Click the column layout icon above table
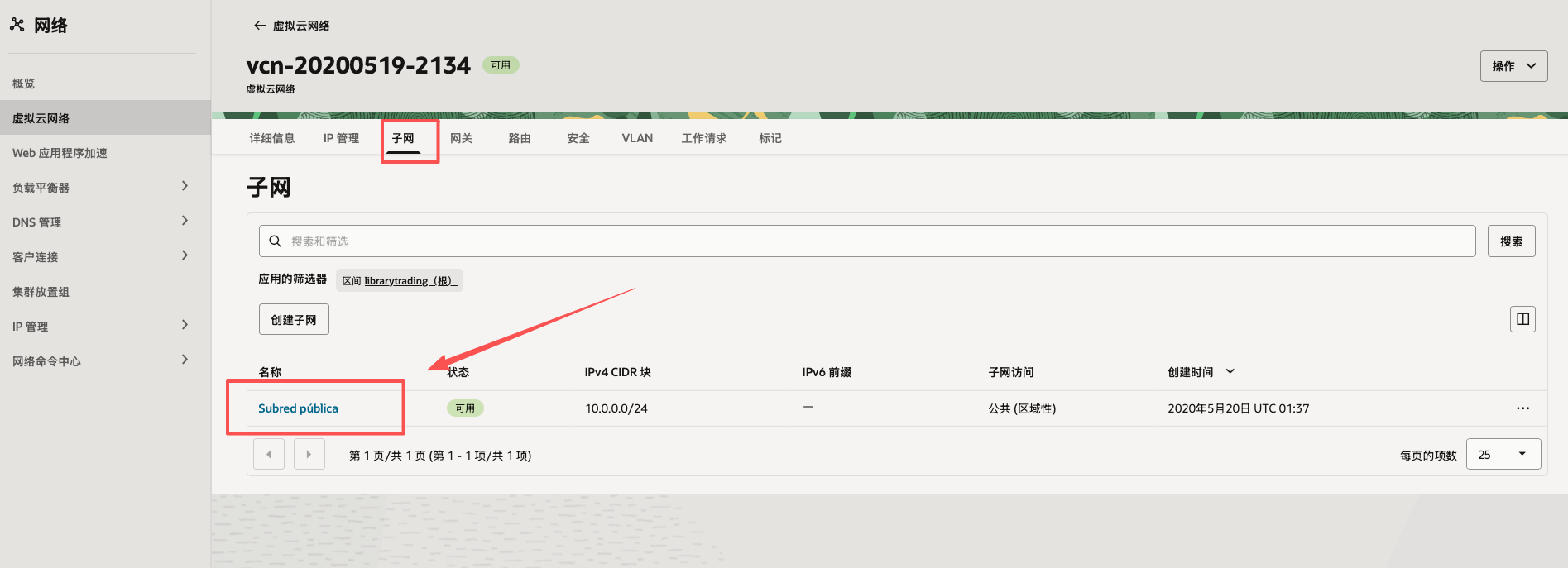This screenshot has width=1568, height=568. [1522, 319]
